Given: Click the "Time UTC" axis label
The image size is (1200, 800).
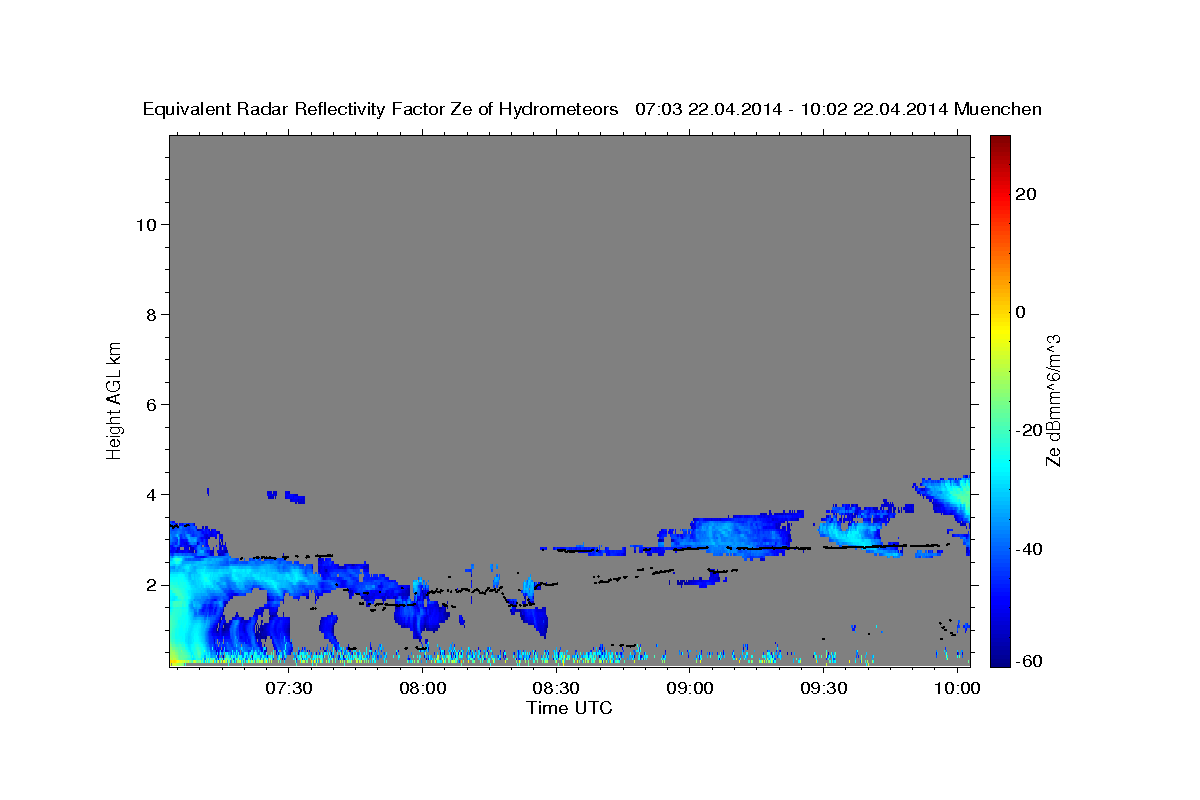Looking at the screenshot, I should point(569,708).
